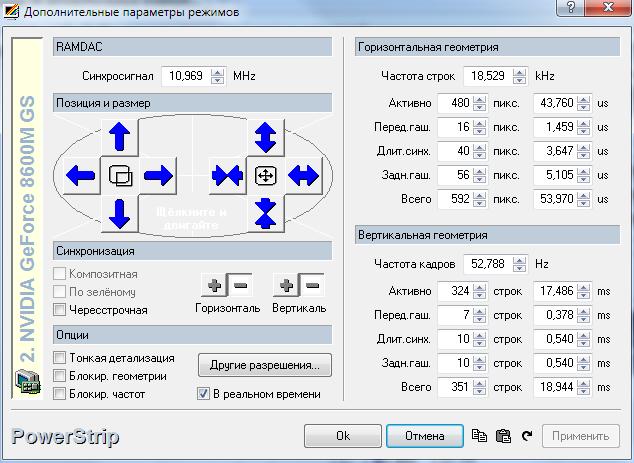Image resolution: width=634 pixels, height=463 pixels.
Task: Click the reset arrow icon beside Применить
Action: point(527,436)
